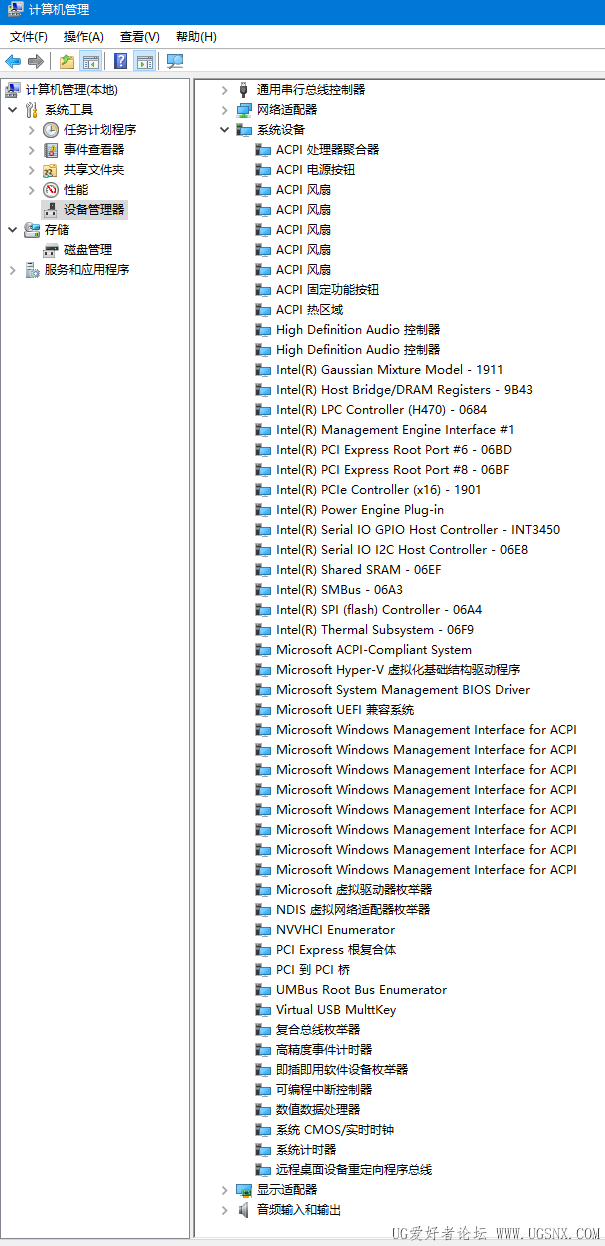Select ACPI 热区域 device
This screenshot has height=1246, width=605.
[x=310, y=310]
